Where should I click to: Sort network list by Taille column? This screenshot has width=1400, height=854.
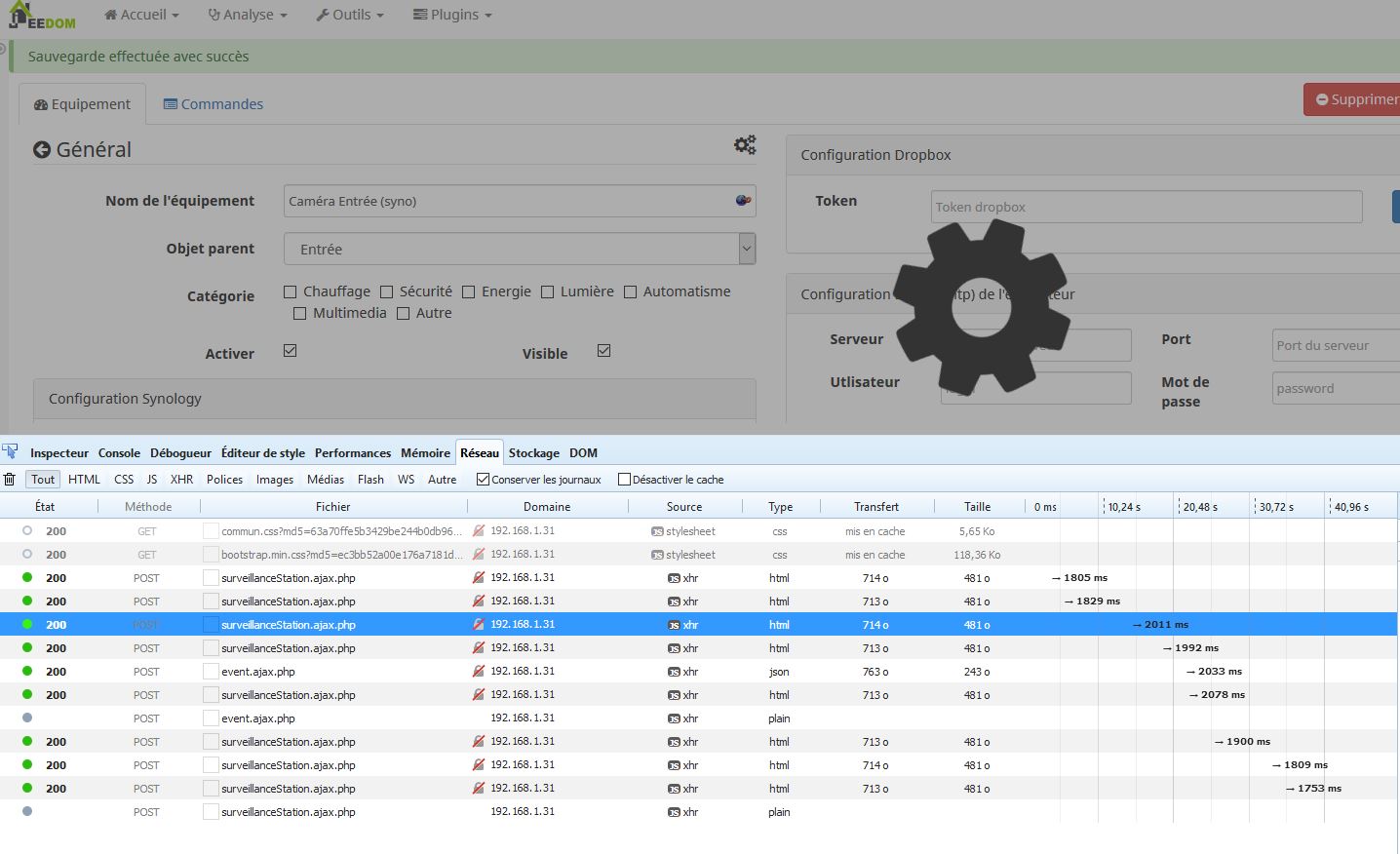tap(977, 506)
